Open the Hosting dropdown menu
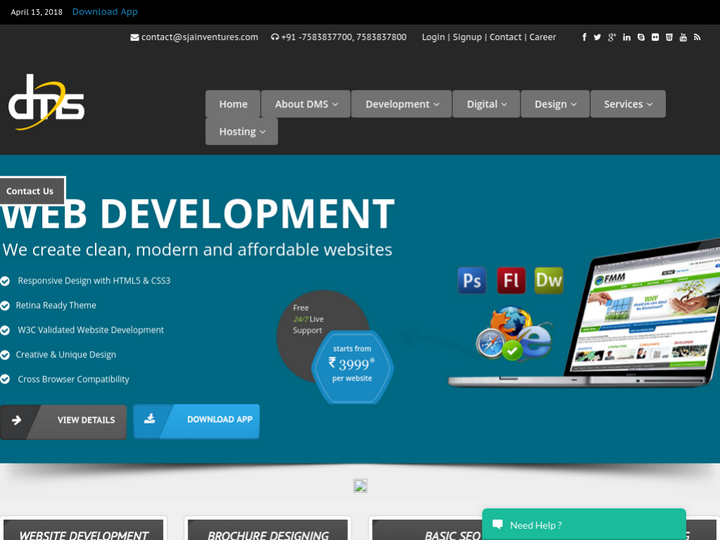Image resolution: width=720 pixels, height=540 pixels. point(242,131)
